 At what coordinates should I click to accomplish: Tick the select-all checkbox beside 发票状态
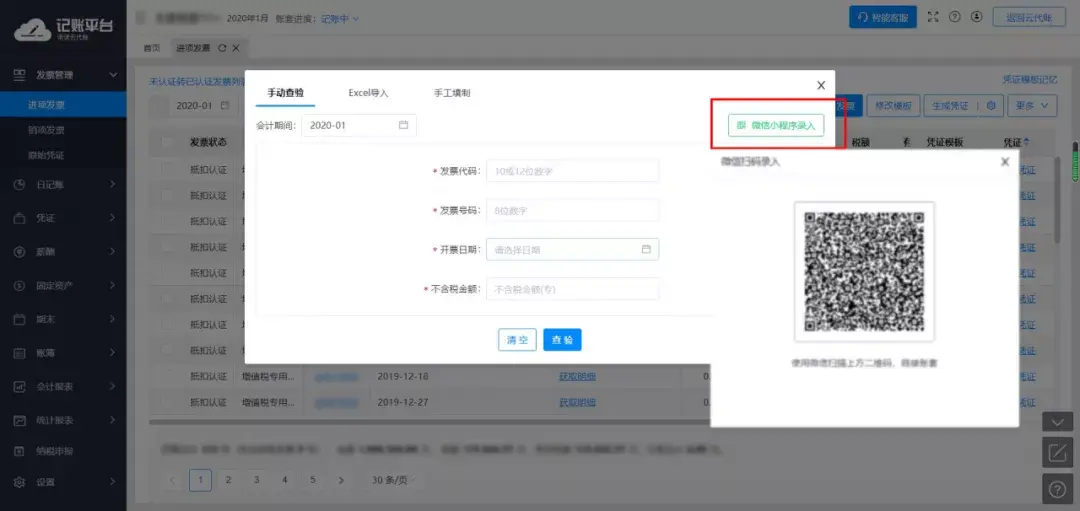(167, 143)
